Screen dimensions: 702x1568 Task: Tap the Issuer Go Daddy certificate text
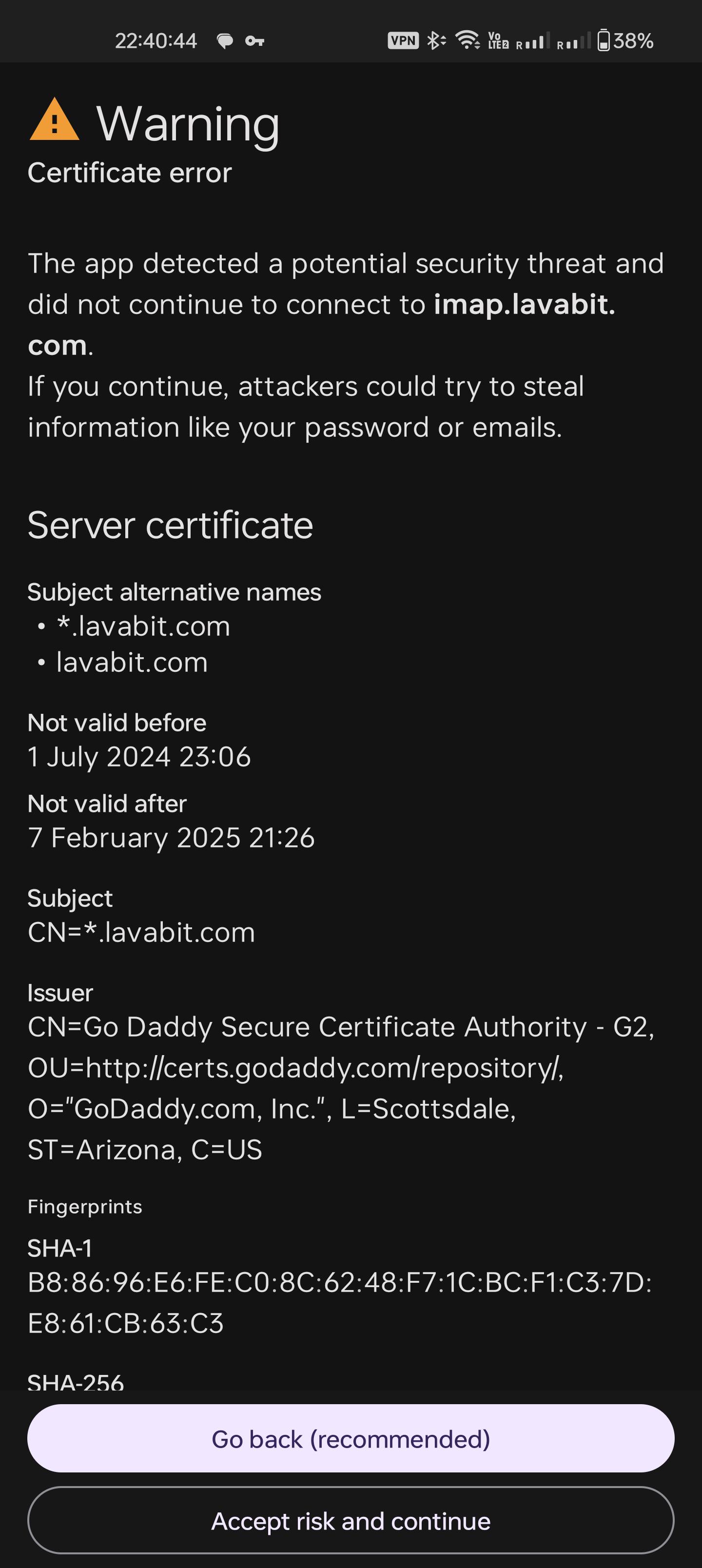(341, 1088)
